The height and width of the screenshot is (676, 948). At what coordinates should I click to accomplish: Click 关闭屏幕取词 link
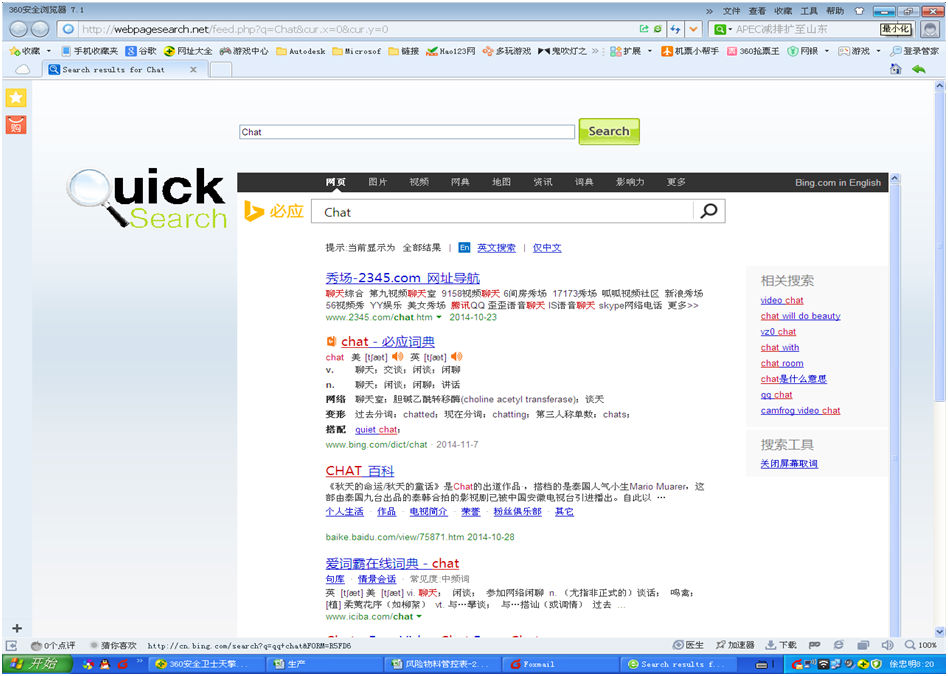click(789, 464)
